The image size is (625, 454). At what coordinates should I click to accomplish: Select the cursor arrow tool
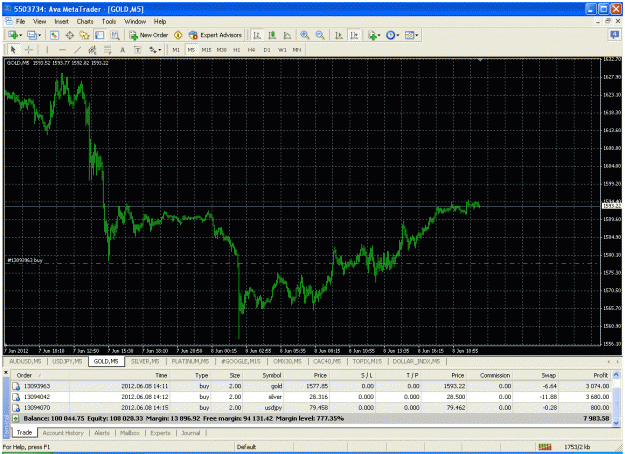click(x=13, y=49)
